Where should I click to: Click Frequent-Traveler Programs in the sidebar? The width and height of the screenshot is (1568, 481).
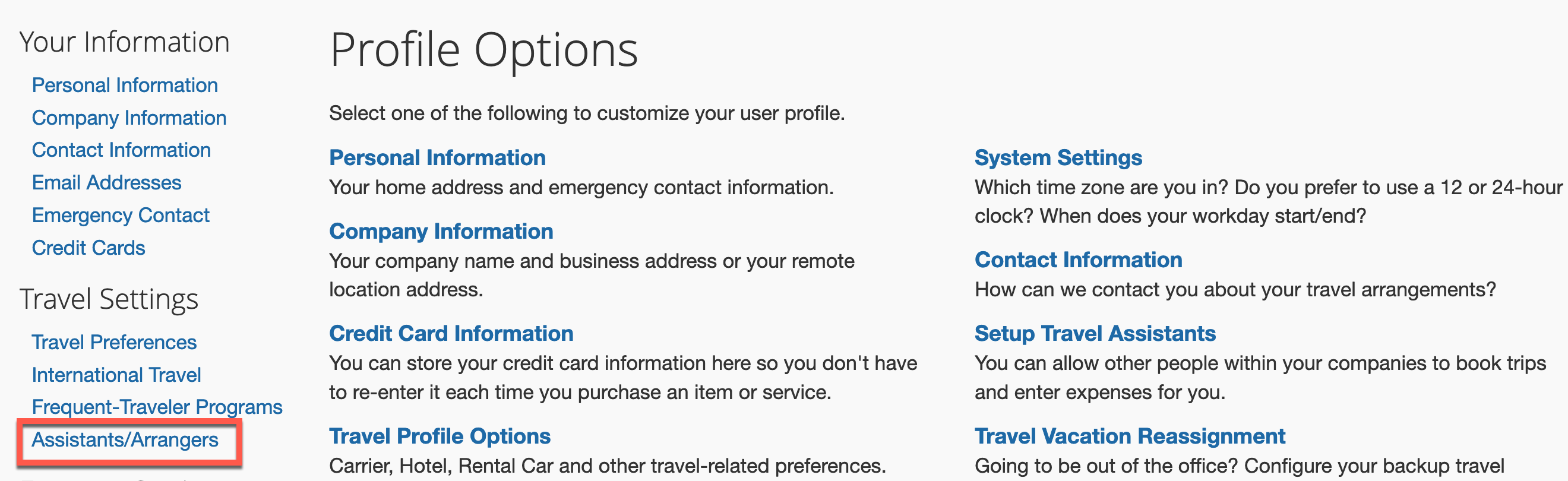157,407
